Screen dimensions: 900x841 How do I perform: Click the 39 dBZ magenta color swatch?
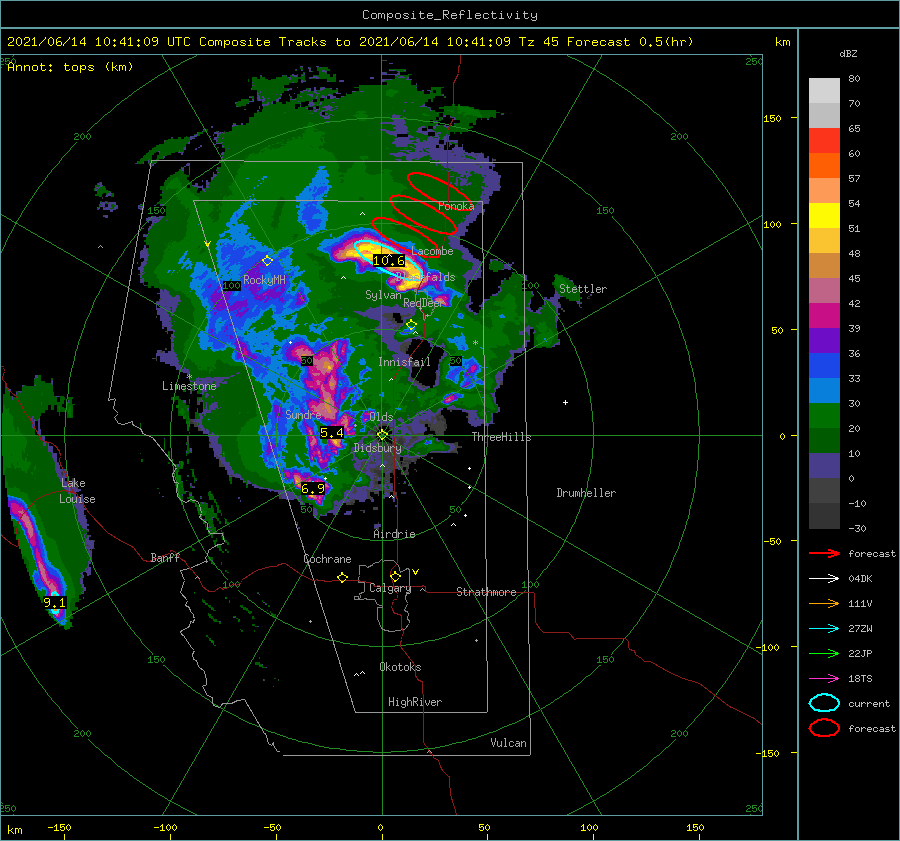click(x=824, y=316)
